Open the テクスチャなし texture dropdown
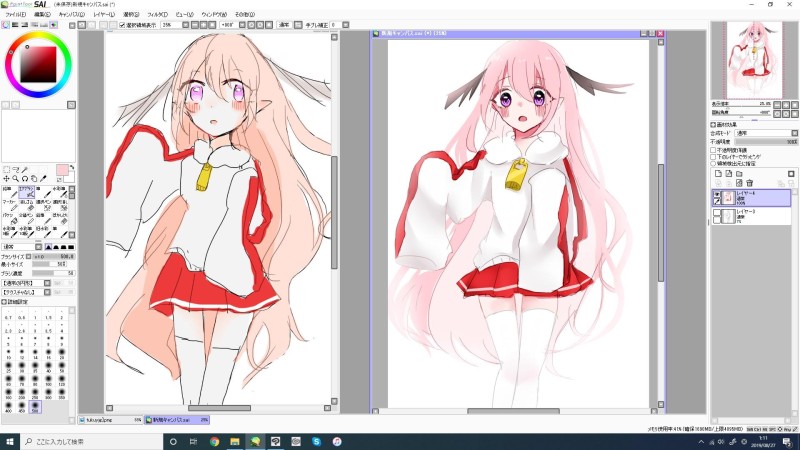 tap(26, 292)
